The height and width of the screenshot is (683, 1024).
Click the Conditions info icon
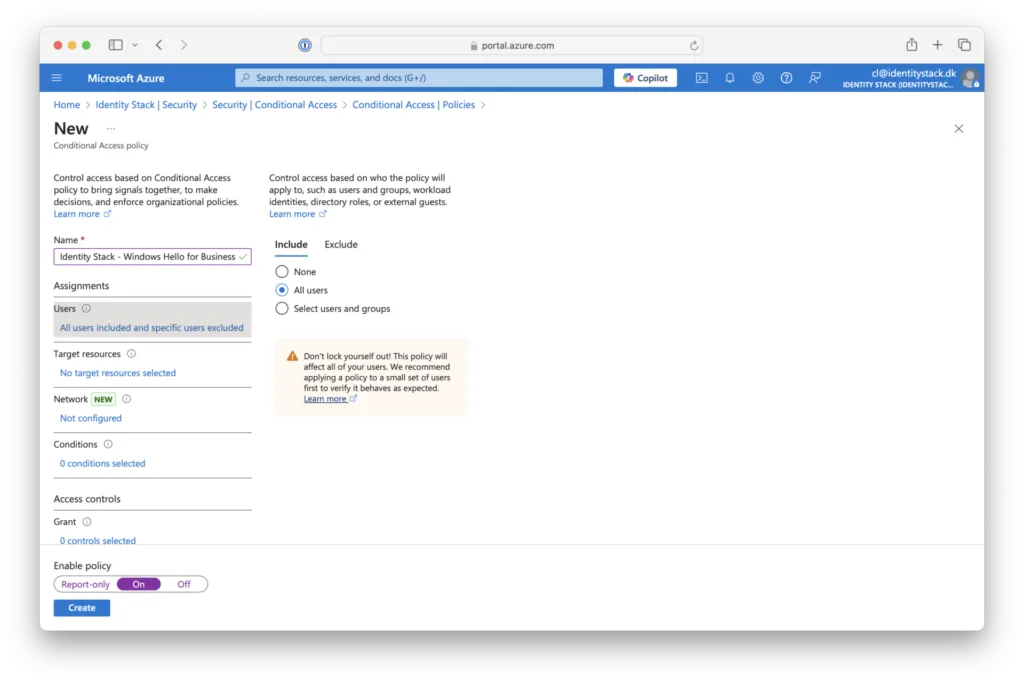point(108,444)
